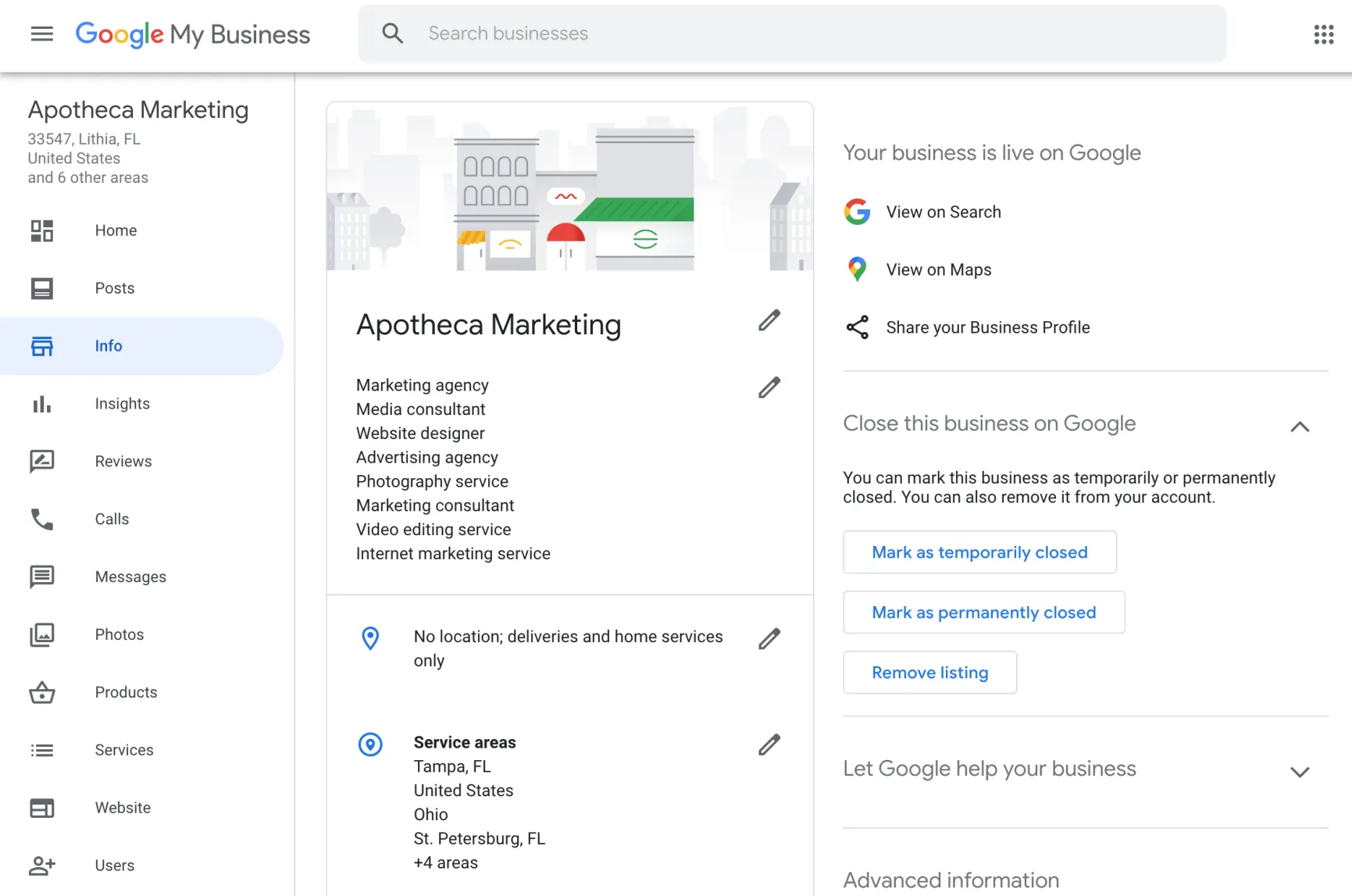
Task: Edit the business name with pencil icon
Action: pyautogui.click(x=769, y=320)
